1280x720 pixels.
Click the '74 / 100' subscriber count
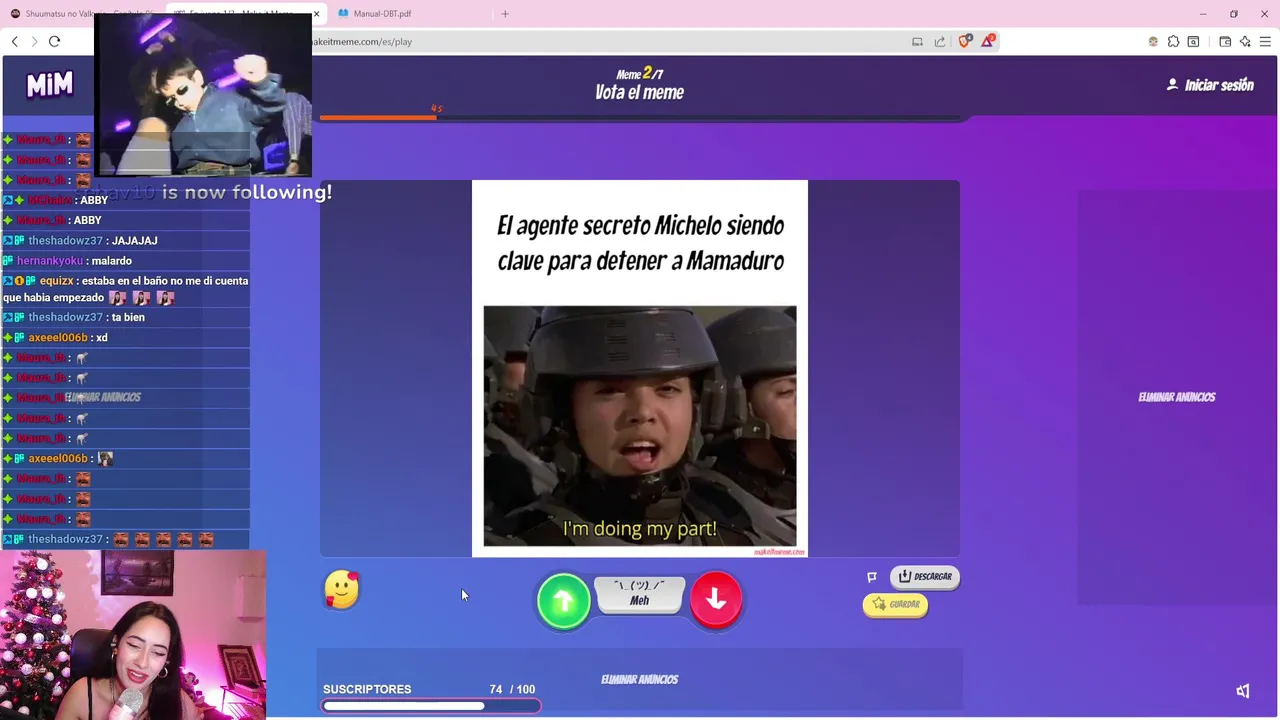pos(512,689)
